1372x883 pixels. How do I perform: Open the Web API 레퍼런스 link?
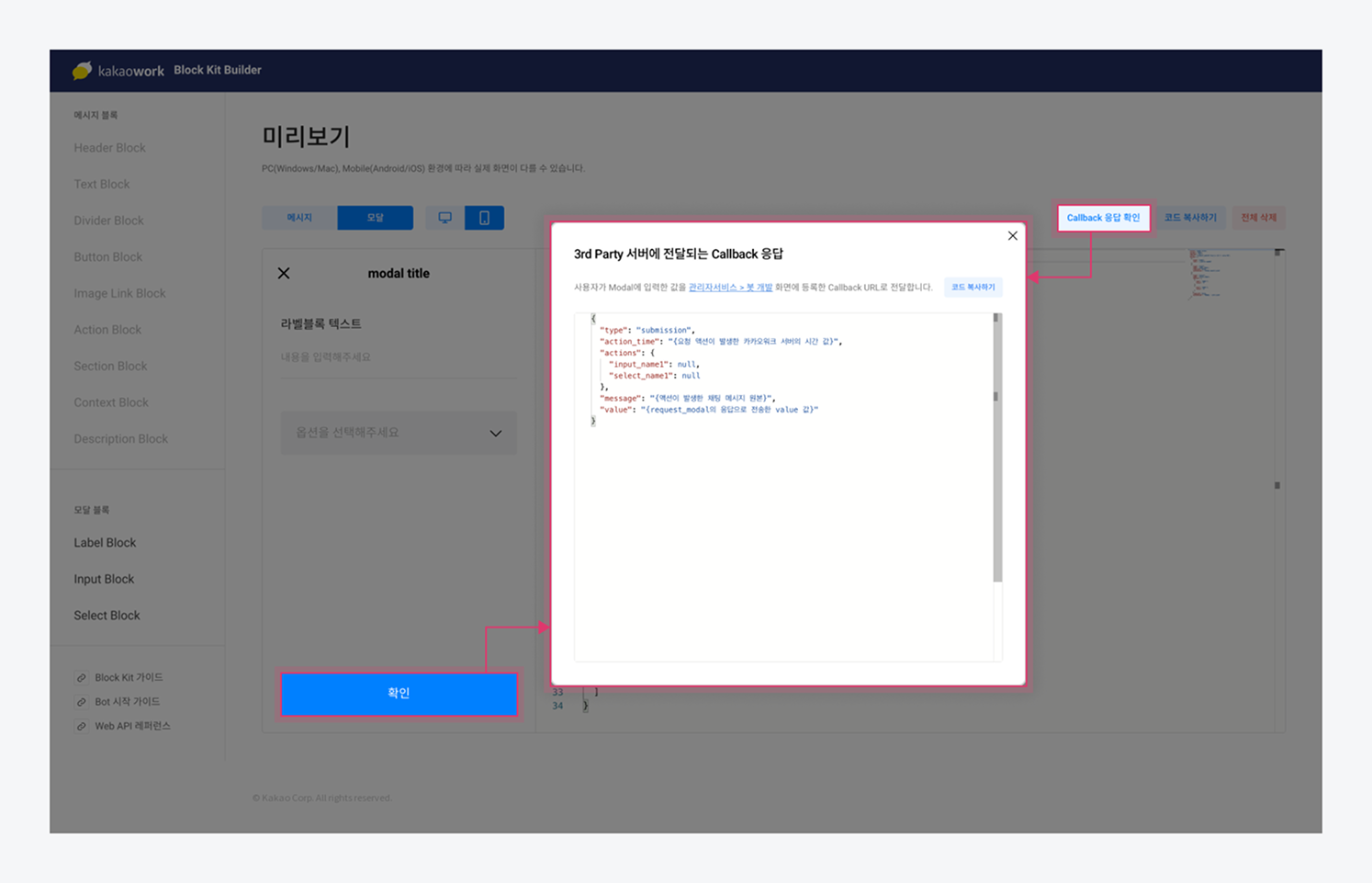(x=132, y=726)
